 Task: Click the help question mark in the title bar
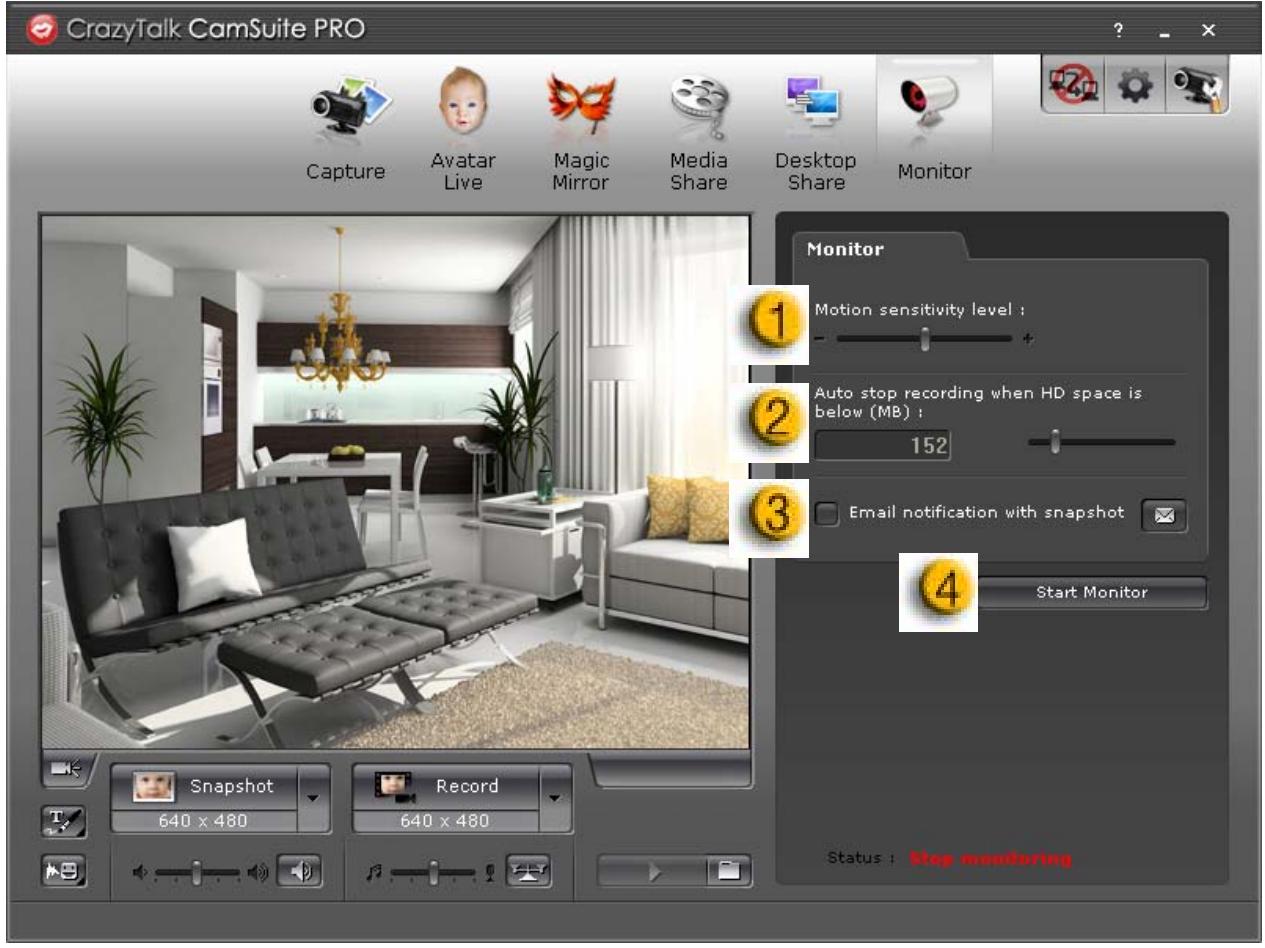pyautogui.click(x=1117, y=32)
